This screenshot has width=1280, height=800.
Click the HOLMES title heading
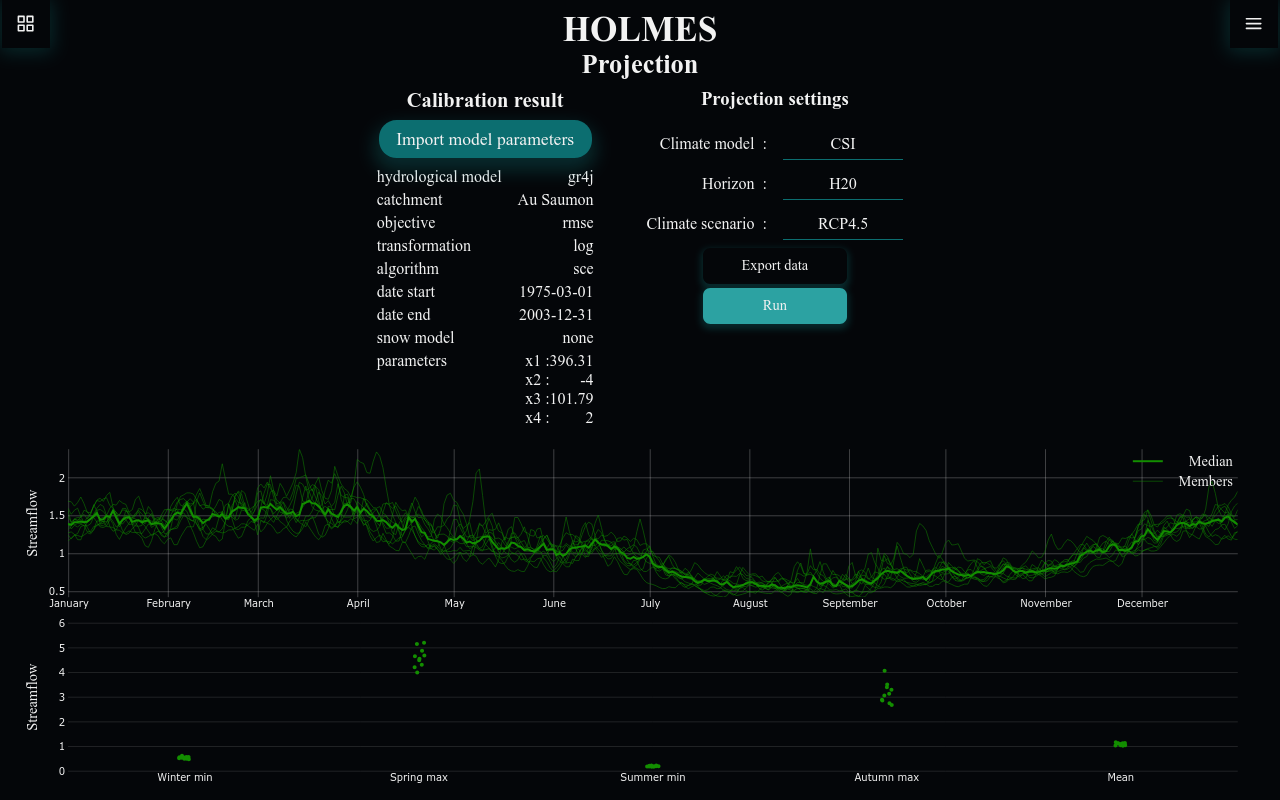[640, 29]
